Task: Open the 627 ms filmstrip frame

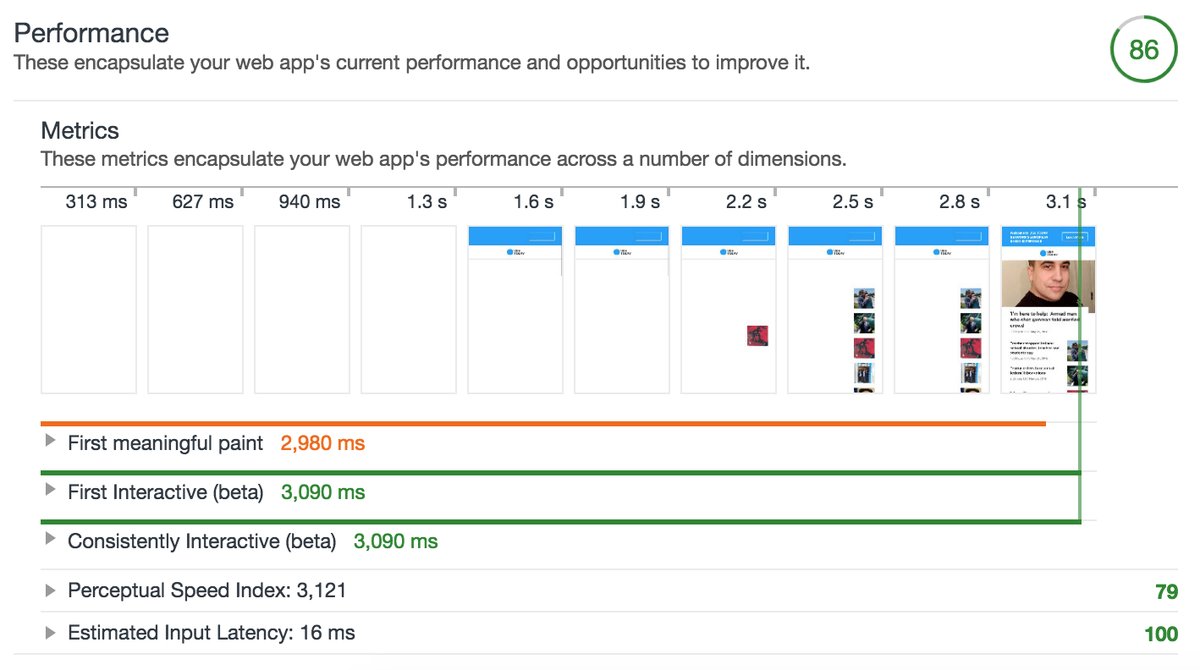Action: 195,309
